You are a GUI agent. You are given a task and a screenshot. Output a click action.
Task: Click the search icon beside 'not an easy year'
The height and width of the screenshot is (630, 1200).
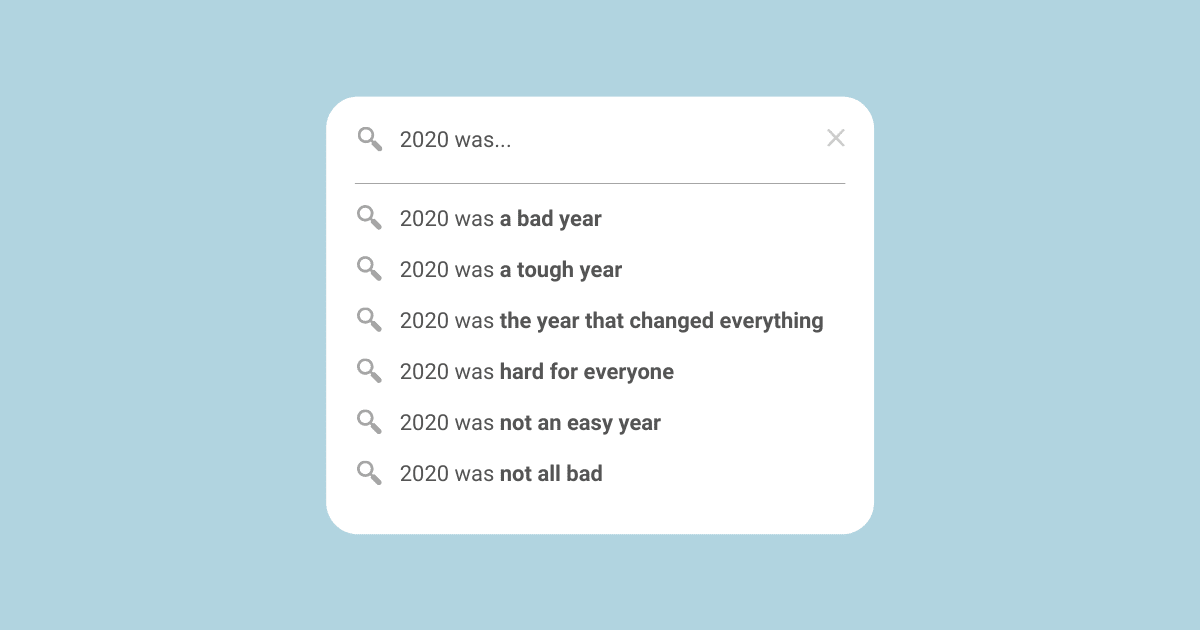tap(370, 422)
